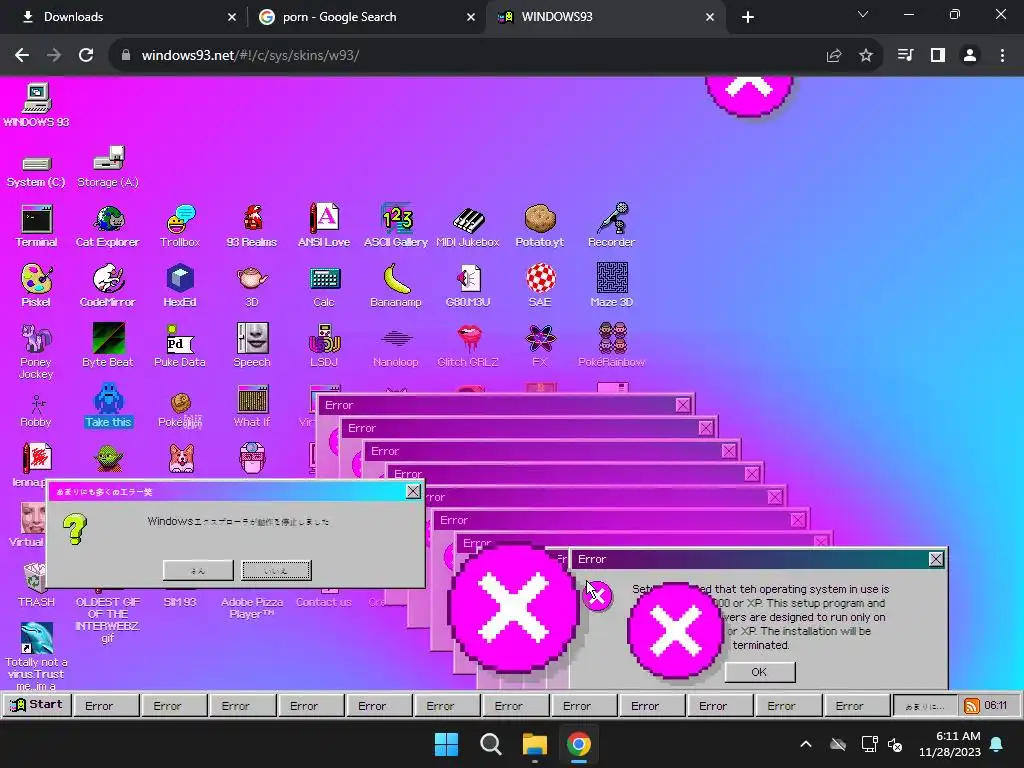This screenshot has height=768, width=1024.
Task: Open the FX atom icon
Action: pyautogui.click(x=540, y=346)
